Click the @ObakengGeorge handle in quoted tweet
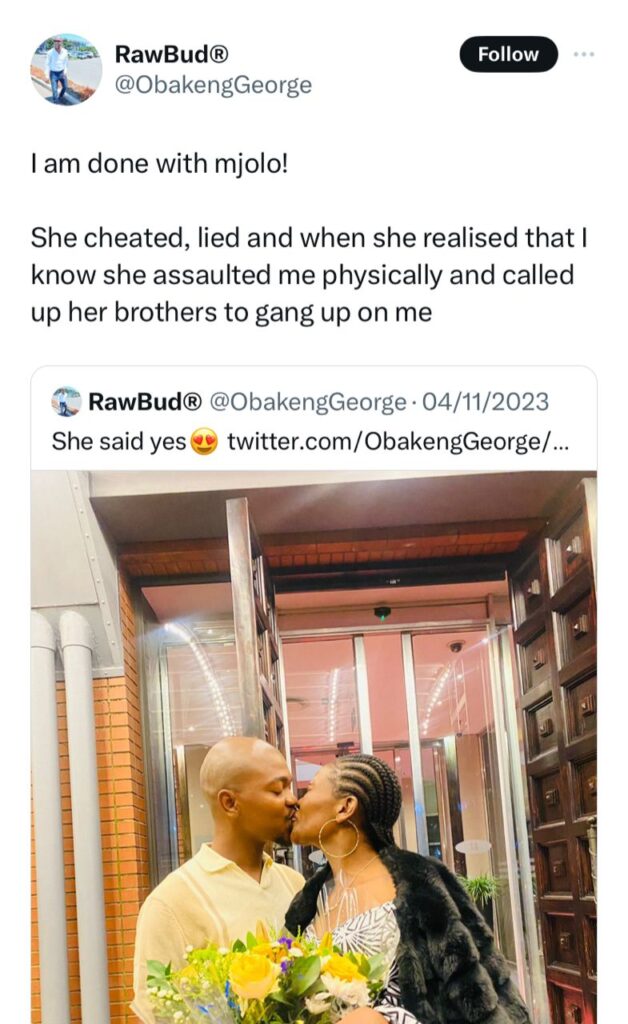The width and height of the screenshot is (628, 1024). click(308, 402)
